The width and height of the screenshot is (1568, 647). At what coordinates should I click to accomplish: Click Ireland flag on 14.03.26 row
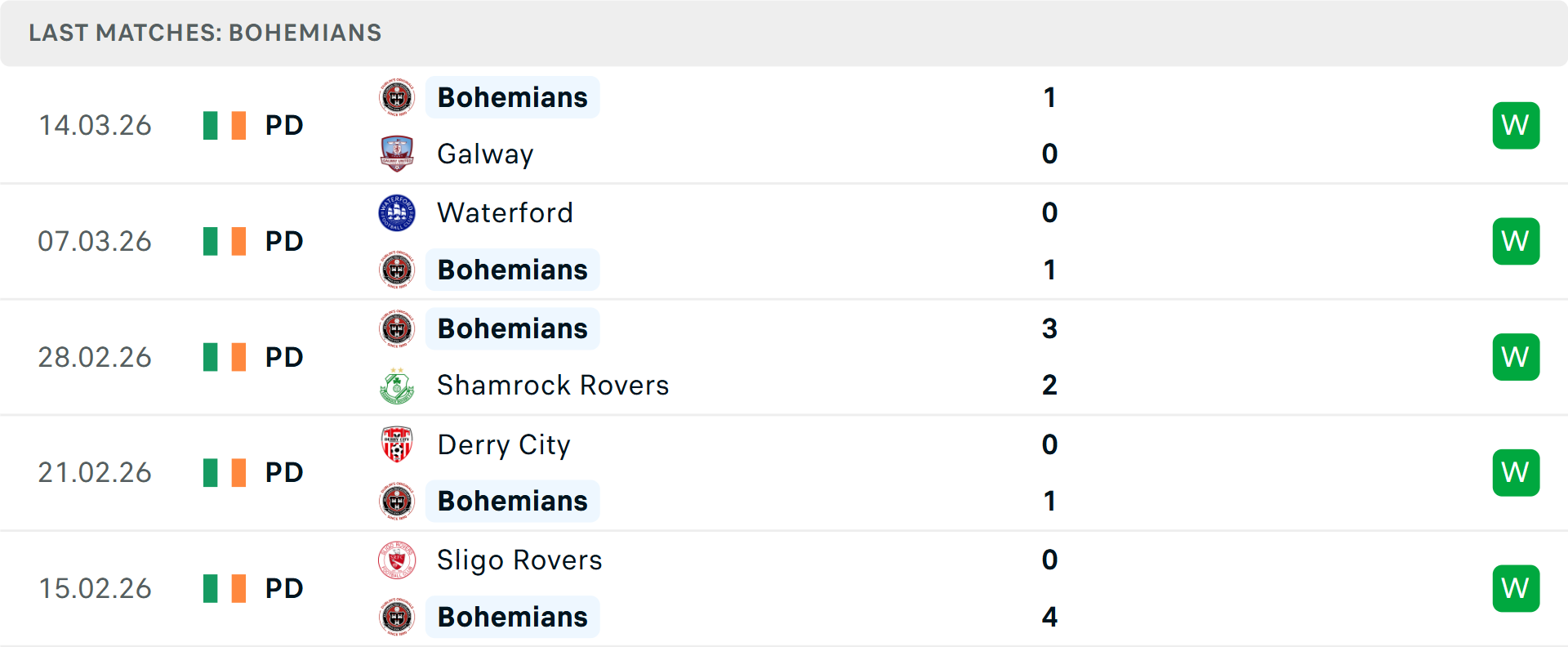click(225, 125)
